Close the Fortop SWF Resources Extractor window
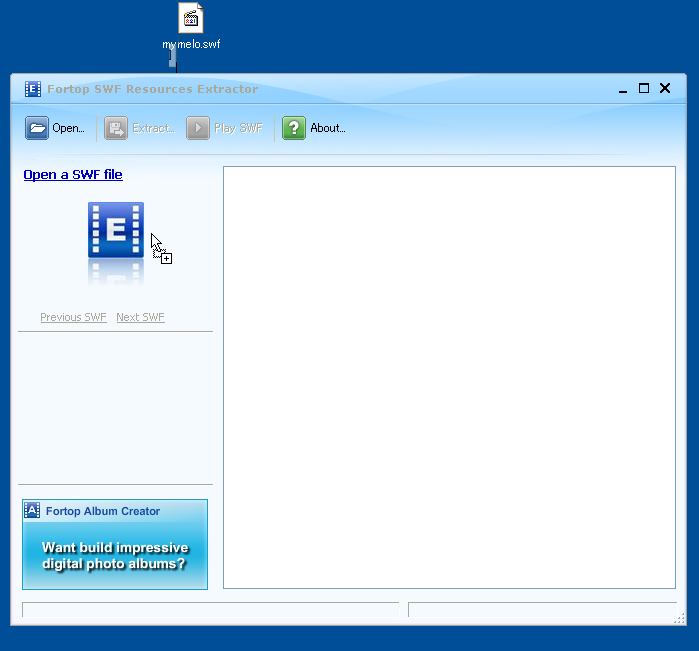The height and width of the screenshot is (651, 699). (665, 88)
